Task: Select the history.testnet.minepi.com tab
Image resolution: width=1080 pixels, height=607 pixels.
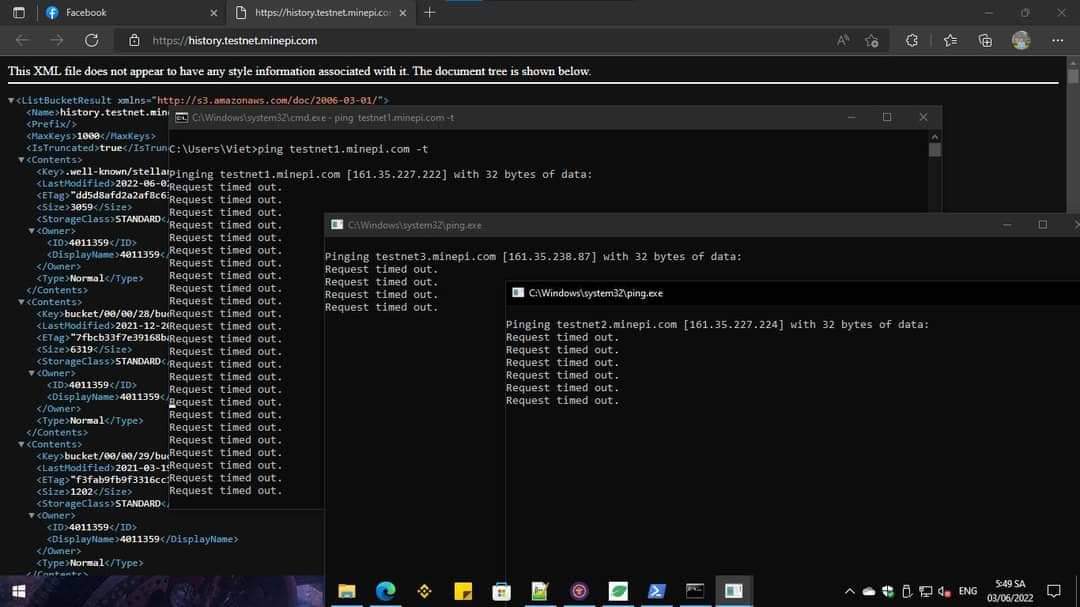Action: click(322, 12)
